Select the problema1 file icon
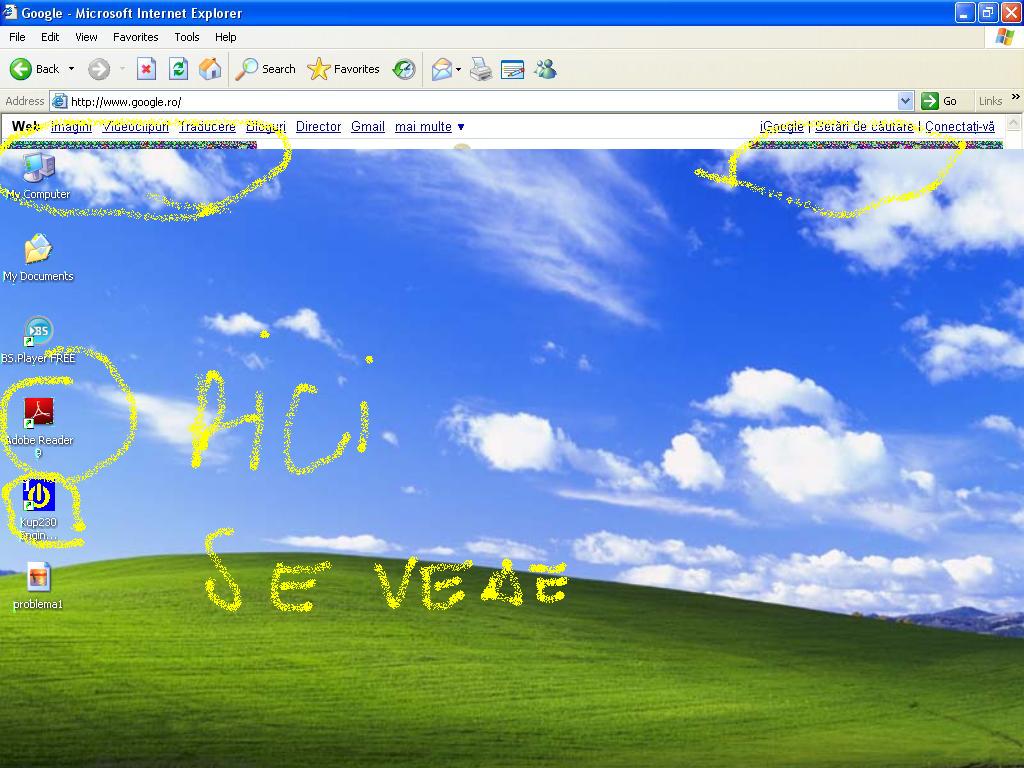This screenshot has height=768, width=1024. [39, 586]
